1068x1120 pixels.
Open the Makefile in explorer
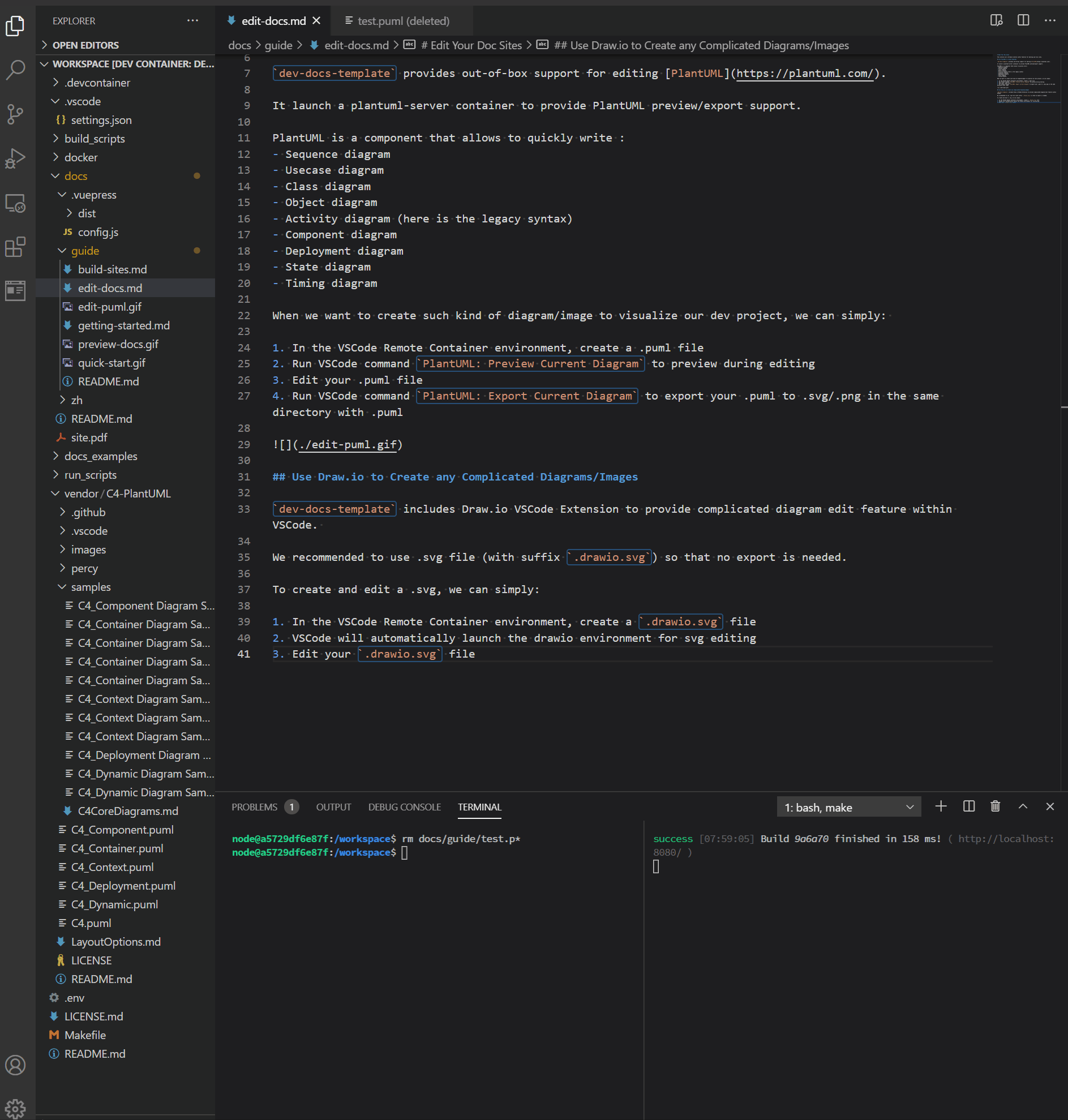coord(85,1035)
